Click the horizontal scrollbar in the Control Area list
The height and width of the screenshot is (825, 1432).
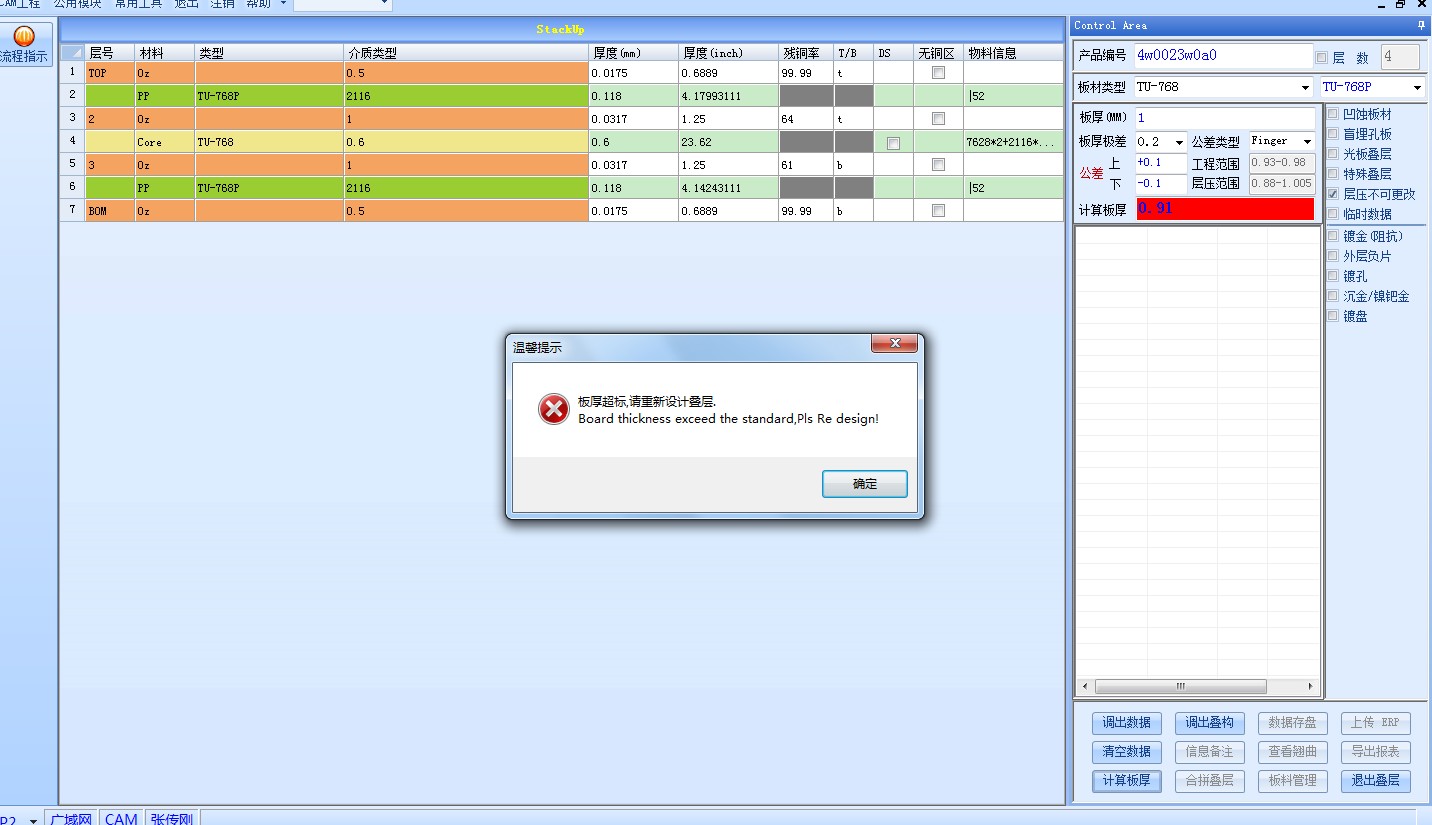tap(1180, 686)
